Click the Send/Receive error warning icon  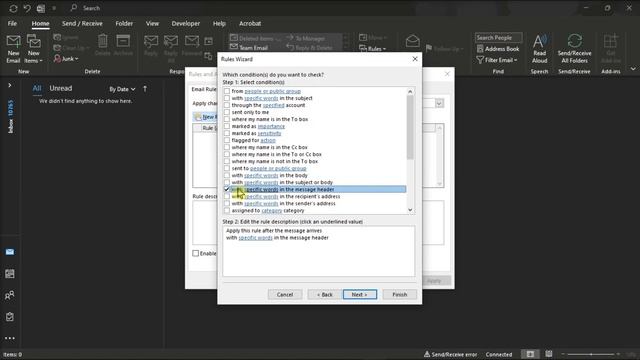[427, 354]
